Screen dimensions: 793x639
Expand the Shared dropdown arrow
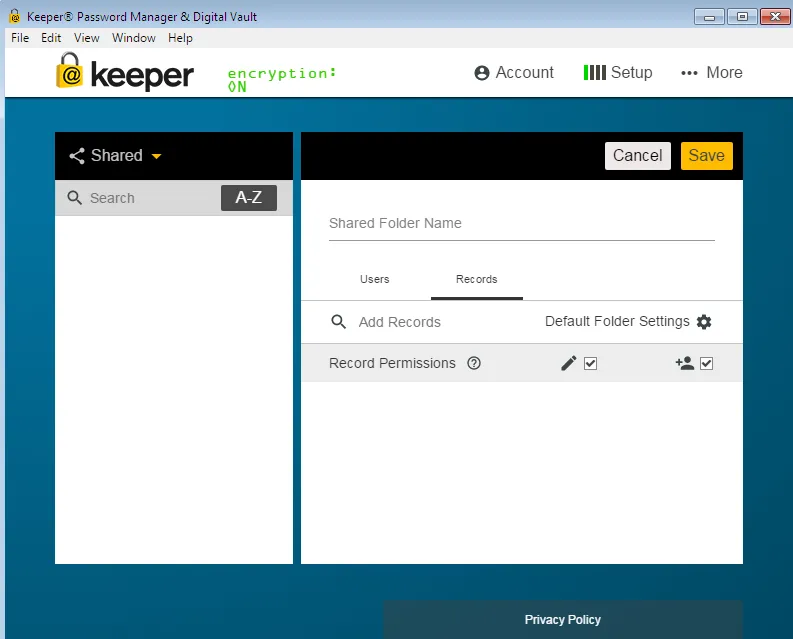pos(156,156)
